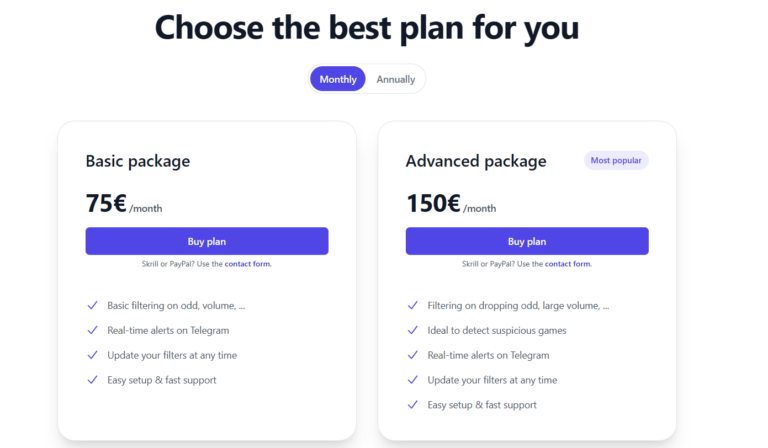Open contact form link under Advanced package

pos(567,264)
